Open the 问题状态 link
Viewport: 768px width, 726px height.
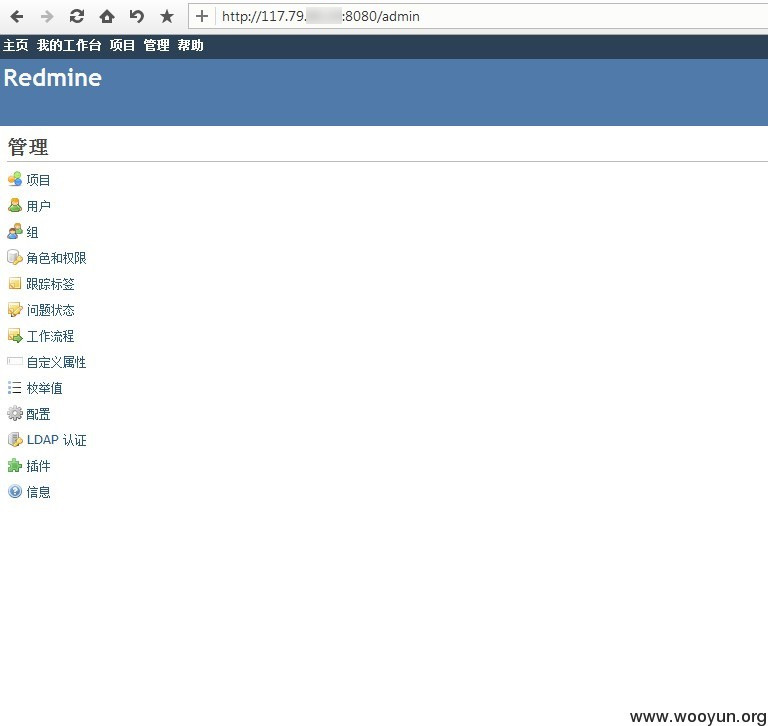coord(50,310)
